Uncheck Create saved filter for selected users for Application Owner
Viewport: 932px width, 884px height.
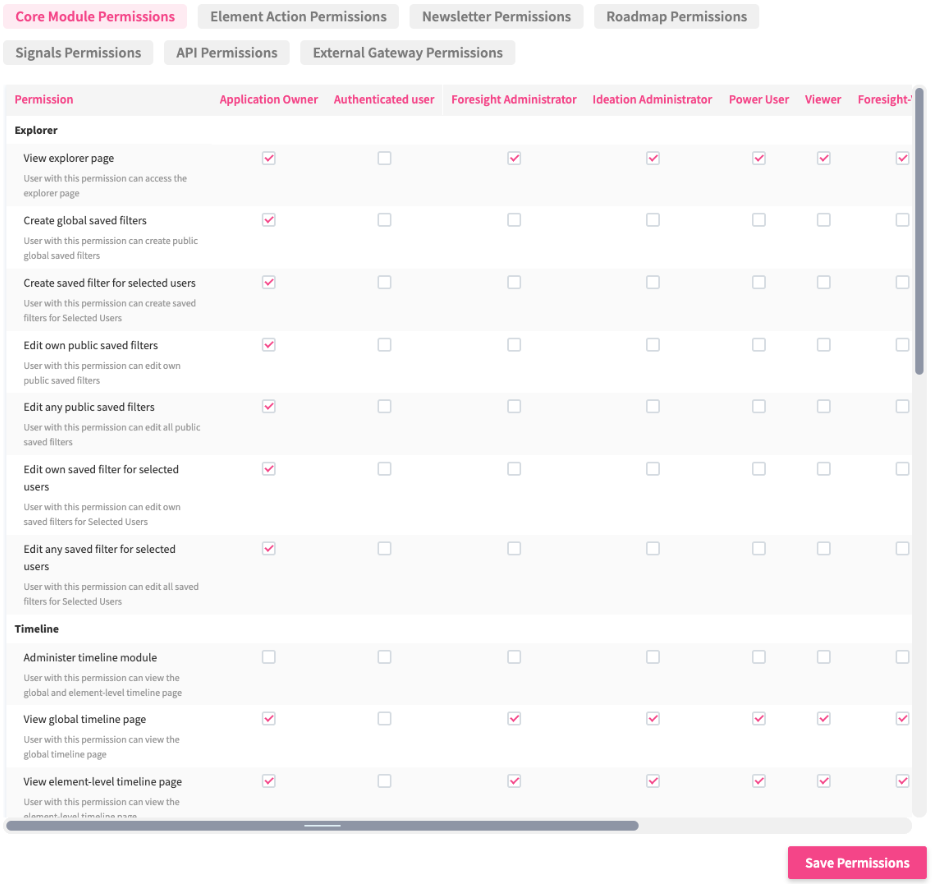[x=268, y=283]
